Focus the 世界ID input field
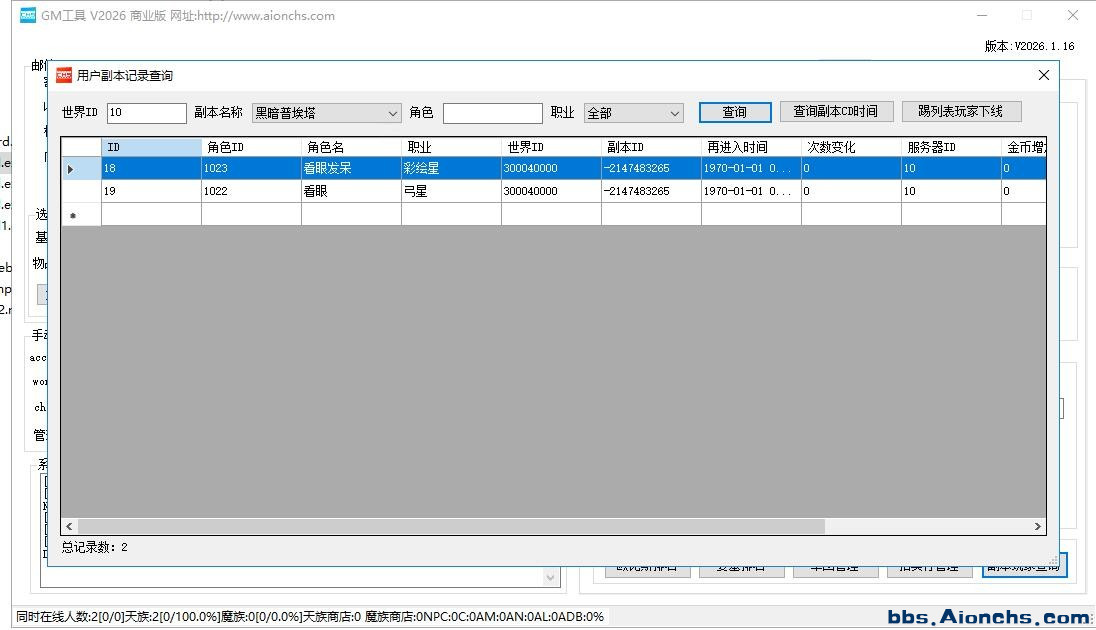Image resolution: width=1096 pixels, height=630 pixels. [x=146, y=114]
